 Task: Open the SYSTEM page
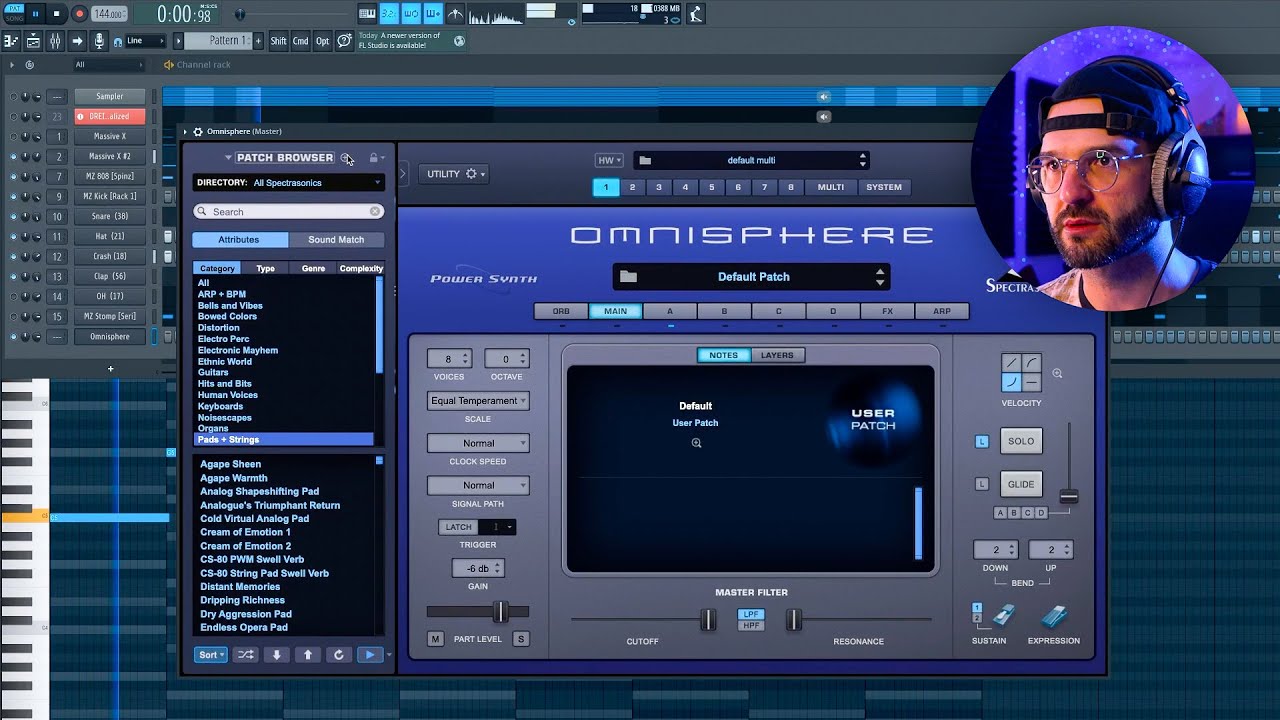click(884, 187)
